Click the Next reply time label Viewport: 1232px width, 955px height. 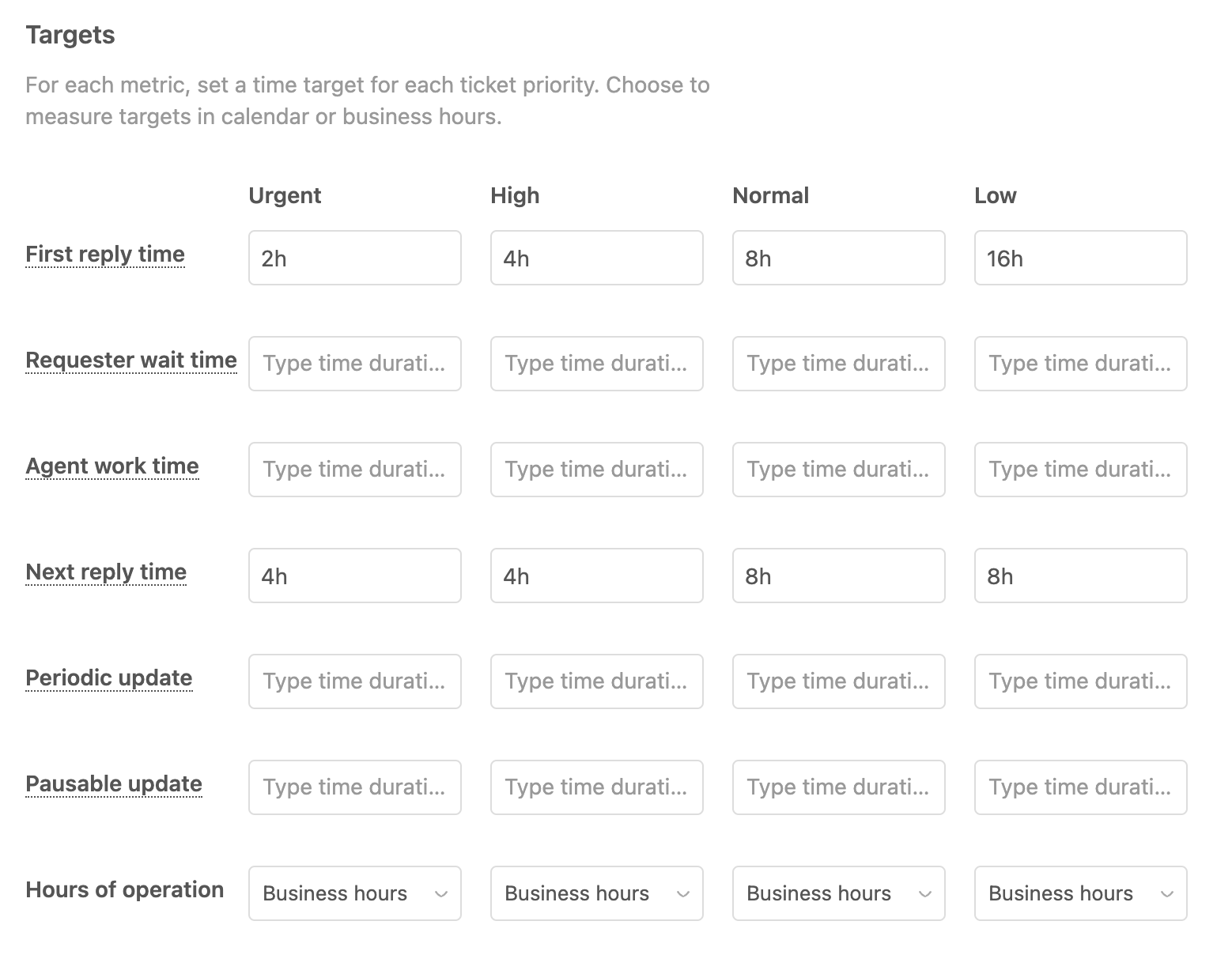pyautogui.click(x=106, y=572)
